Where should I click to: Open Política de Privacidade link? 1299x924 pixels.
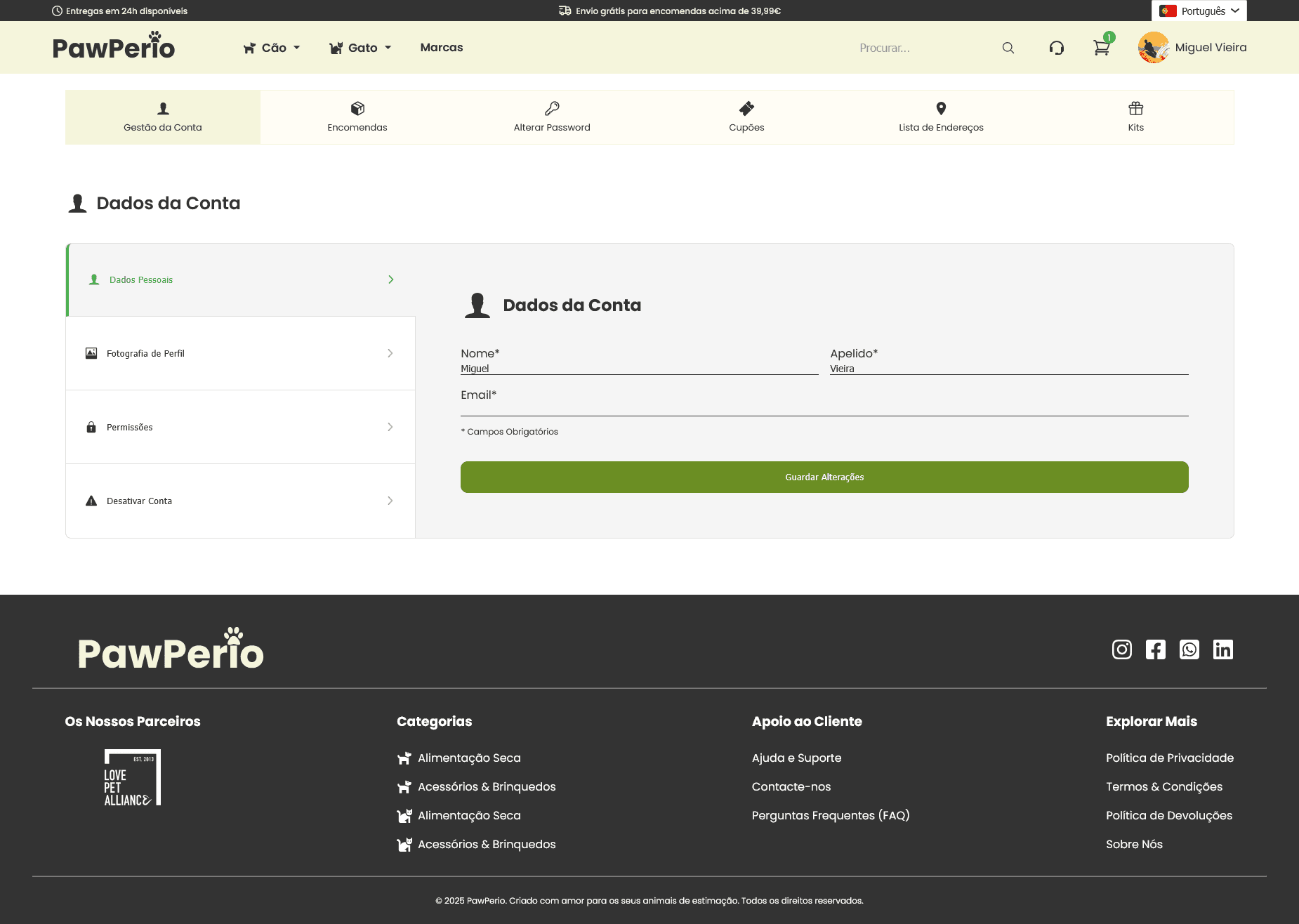pos(1169,758)
